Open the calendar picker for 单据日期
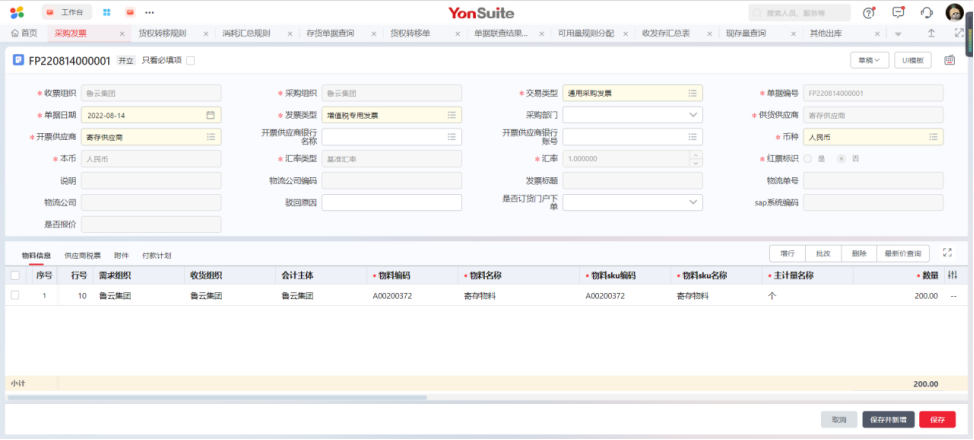 pyautogui.click(x=211, y=115)
